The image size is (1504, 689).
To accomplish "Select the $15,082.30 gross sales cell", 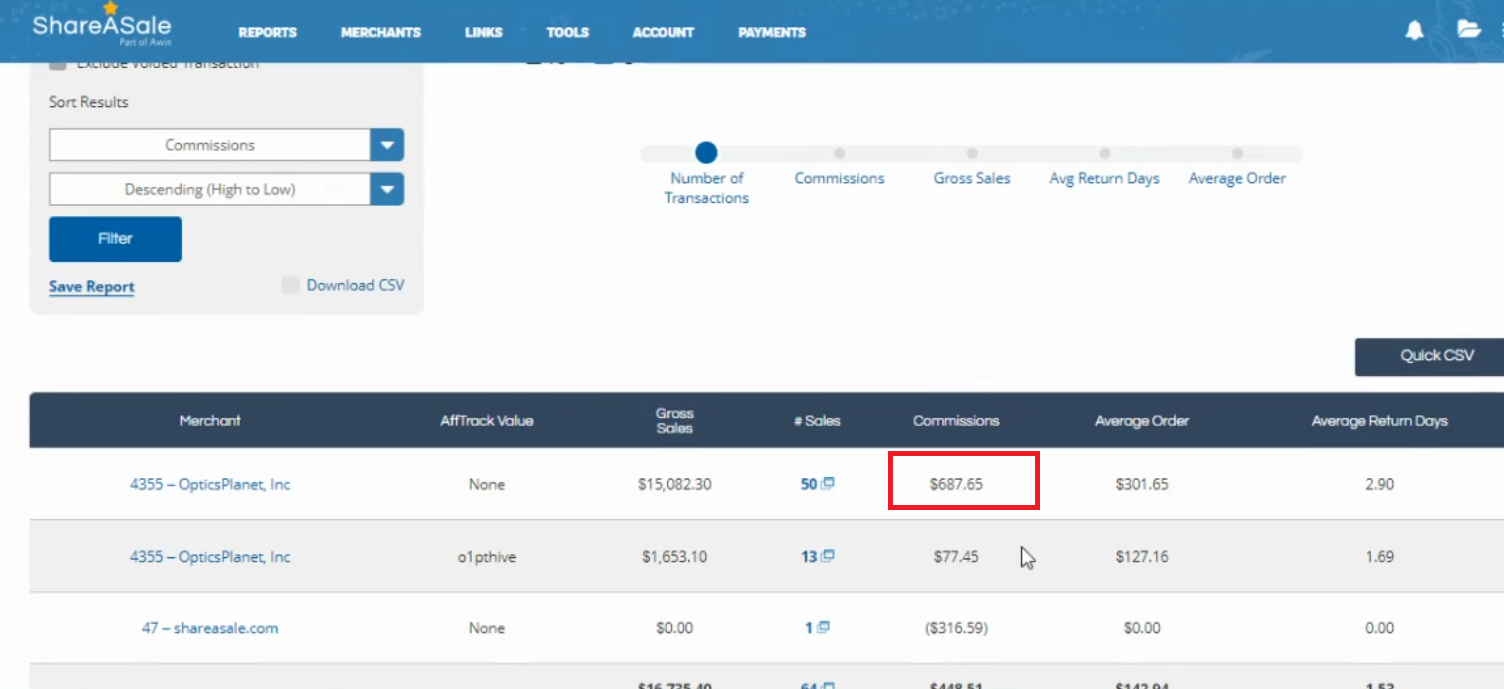I will click(675, 484).
